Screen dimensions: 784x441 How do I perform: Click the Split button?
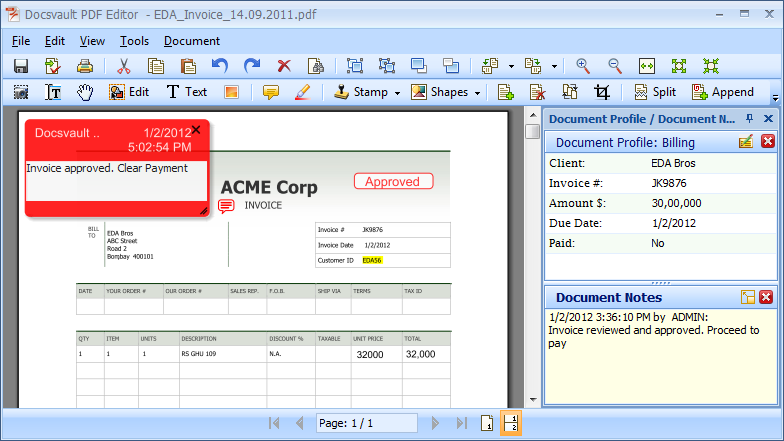[x=654, y=92]
